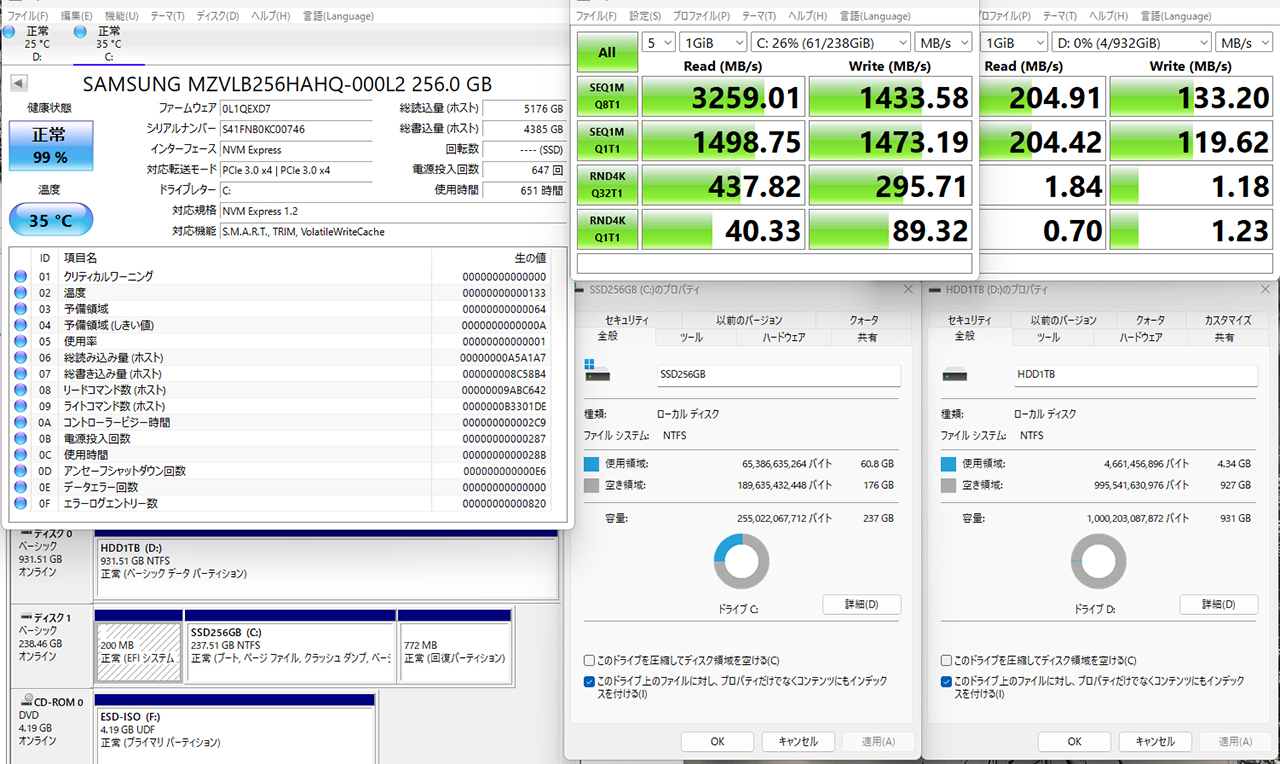Open プロファイル(P) menu in C: benchmark window
This screenshot has height=764, width=1280.
tap(701, 16)
